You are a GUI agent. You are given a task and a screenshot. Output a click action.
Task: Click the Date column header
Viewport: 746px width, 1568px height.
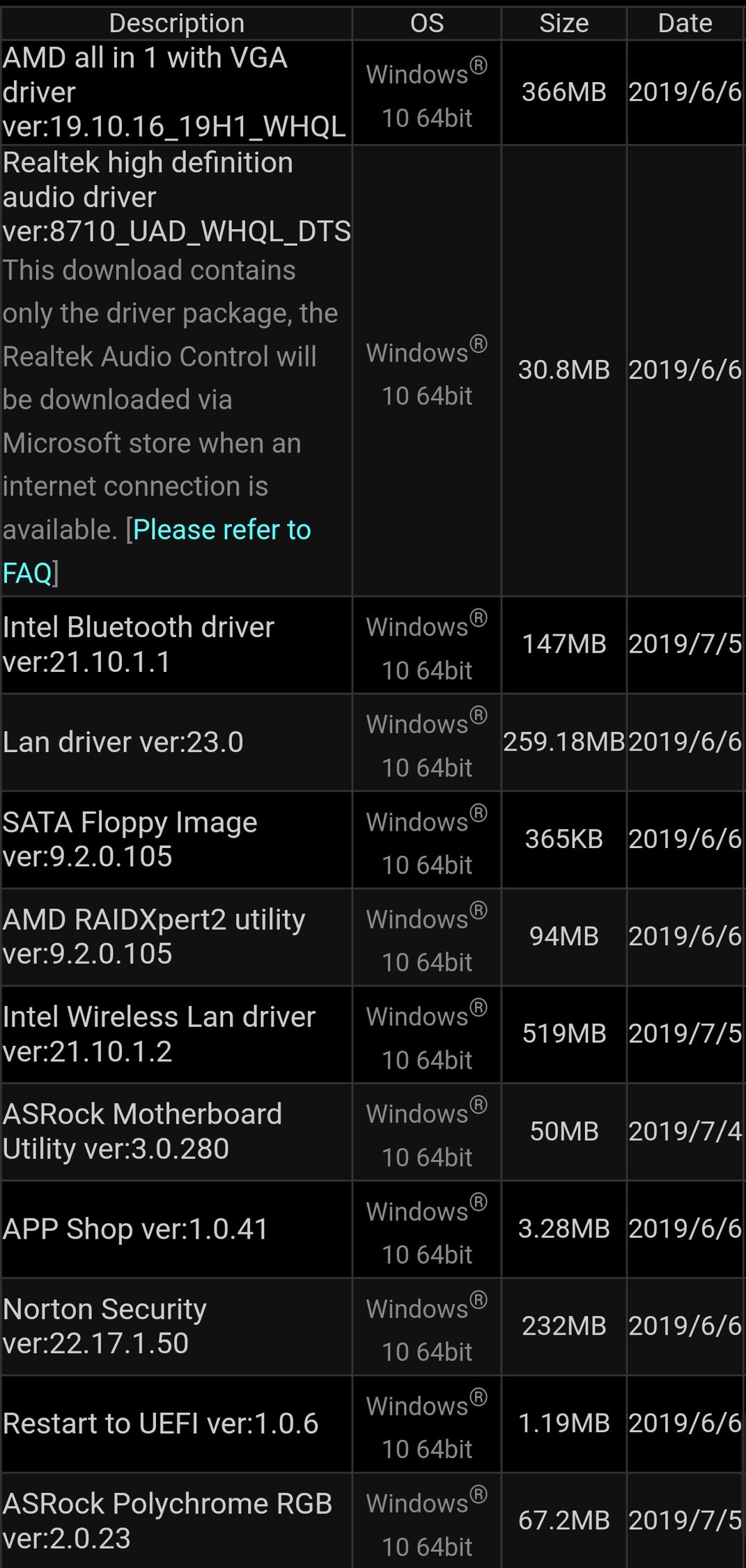(x=685, y=24)
